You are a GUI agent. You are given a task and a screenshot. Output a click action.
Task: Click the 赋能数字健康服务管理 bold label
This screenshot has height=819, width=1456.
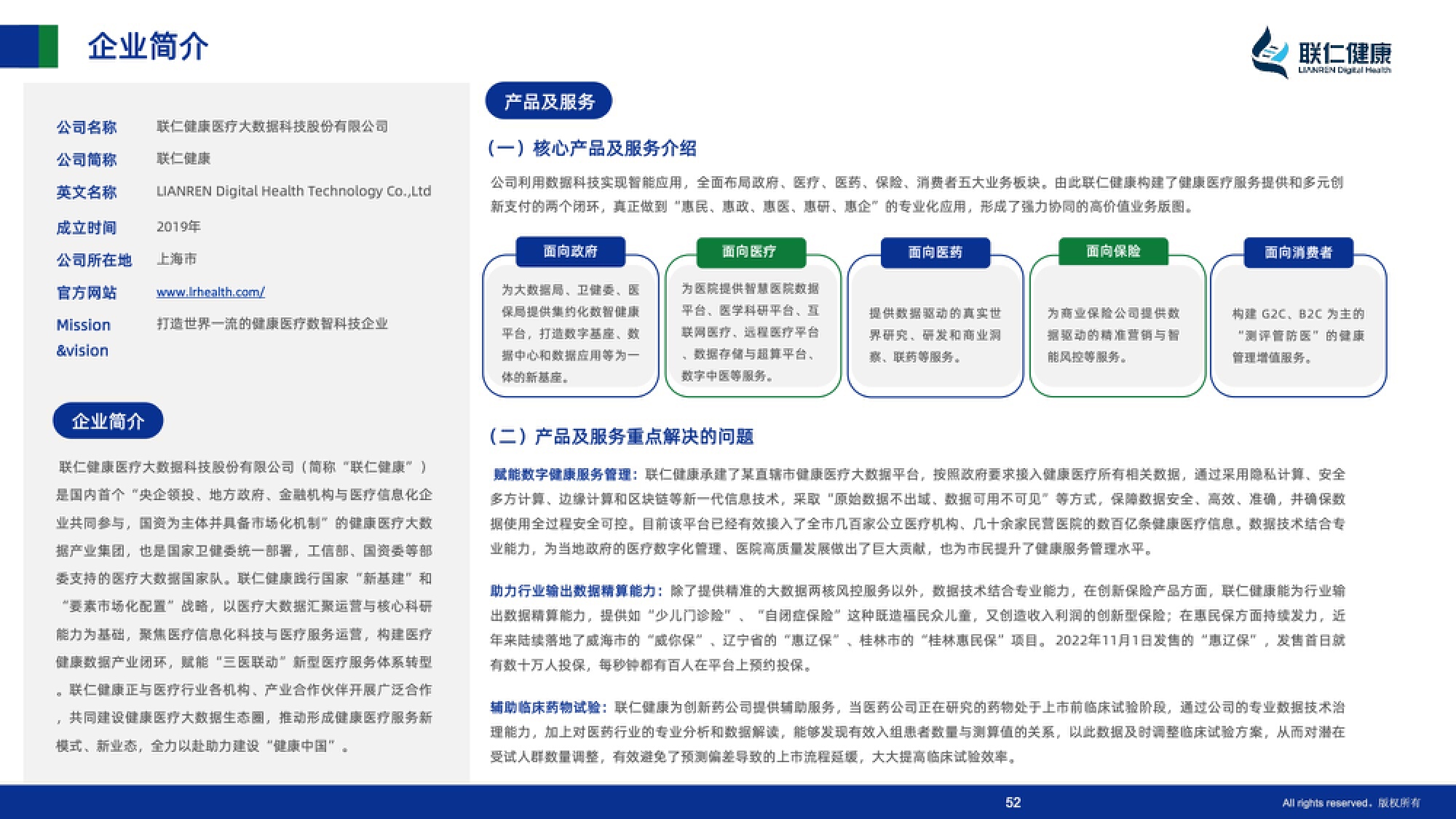pos(564,475)
